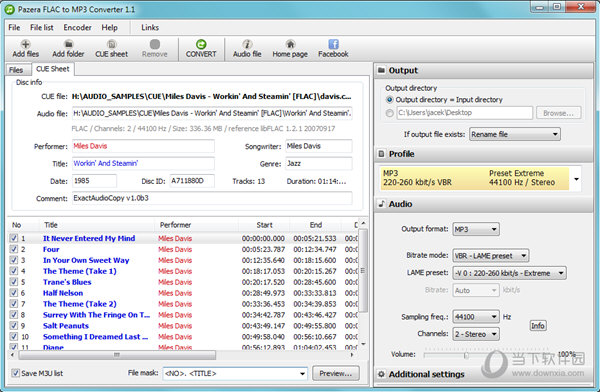This screenshot has height=392, width=600.
Task: Sort tracks by the Performer column header
Action: pos(197,225)
